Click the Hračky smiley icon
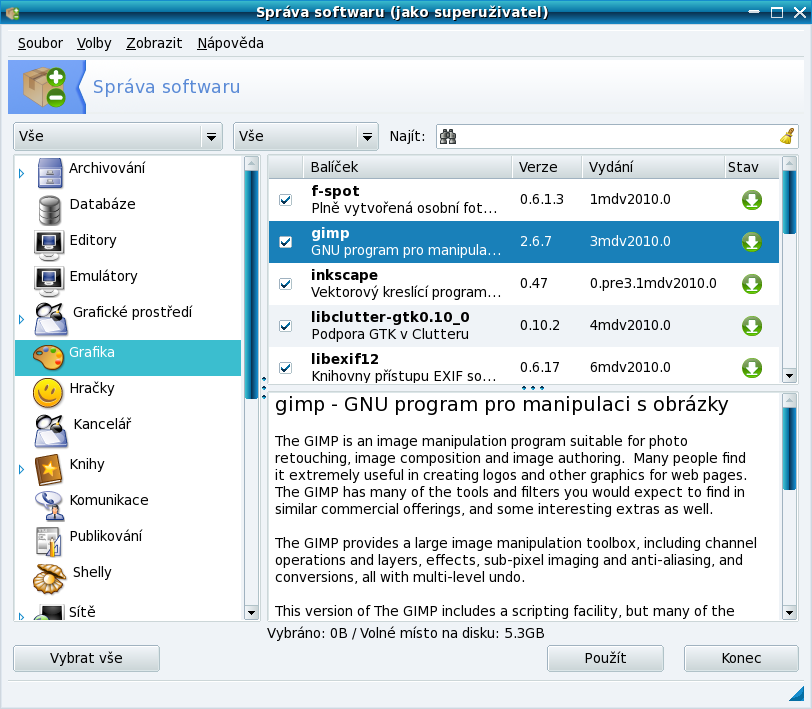 48,393
